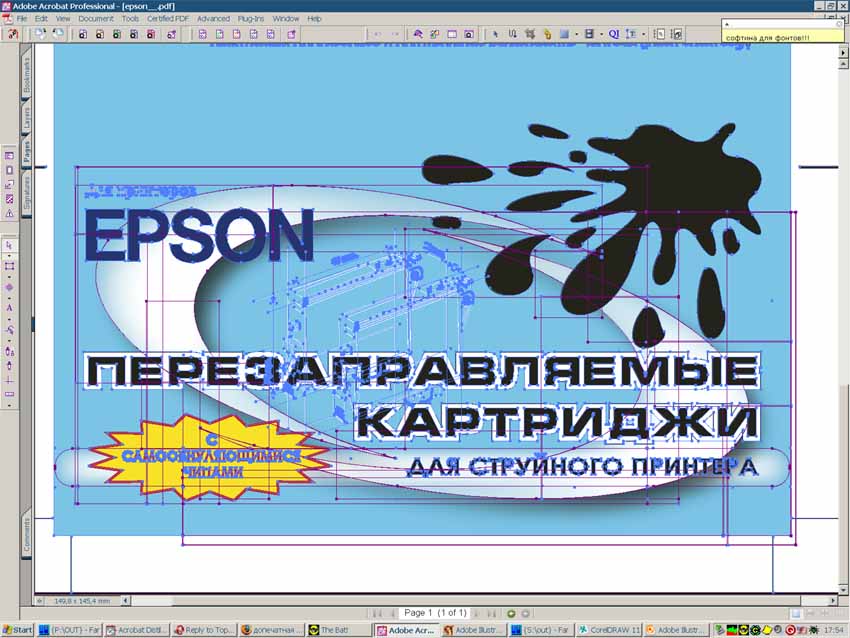Open the Plug-Ins menu
Image resolution: width=850 pixels, height=638 pixels.
pyautogui.click(x=251, y=18)
